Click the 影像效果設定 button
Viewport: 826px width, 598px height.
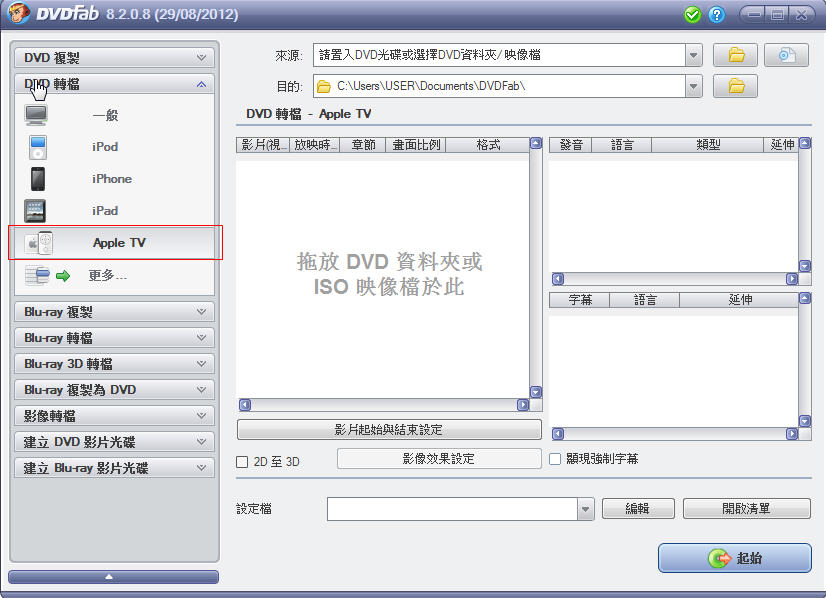(438, 459)
